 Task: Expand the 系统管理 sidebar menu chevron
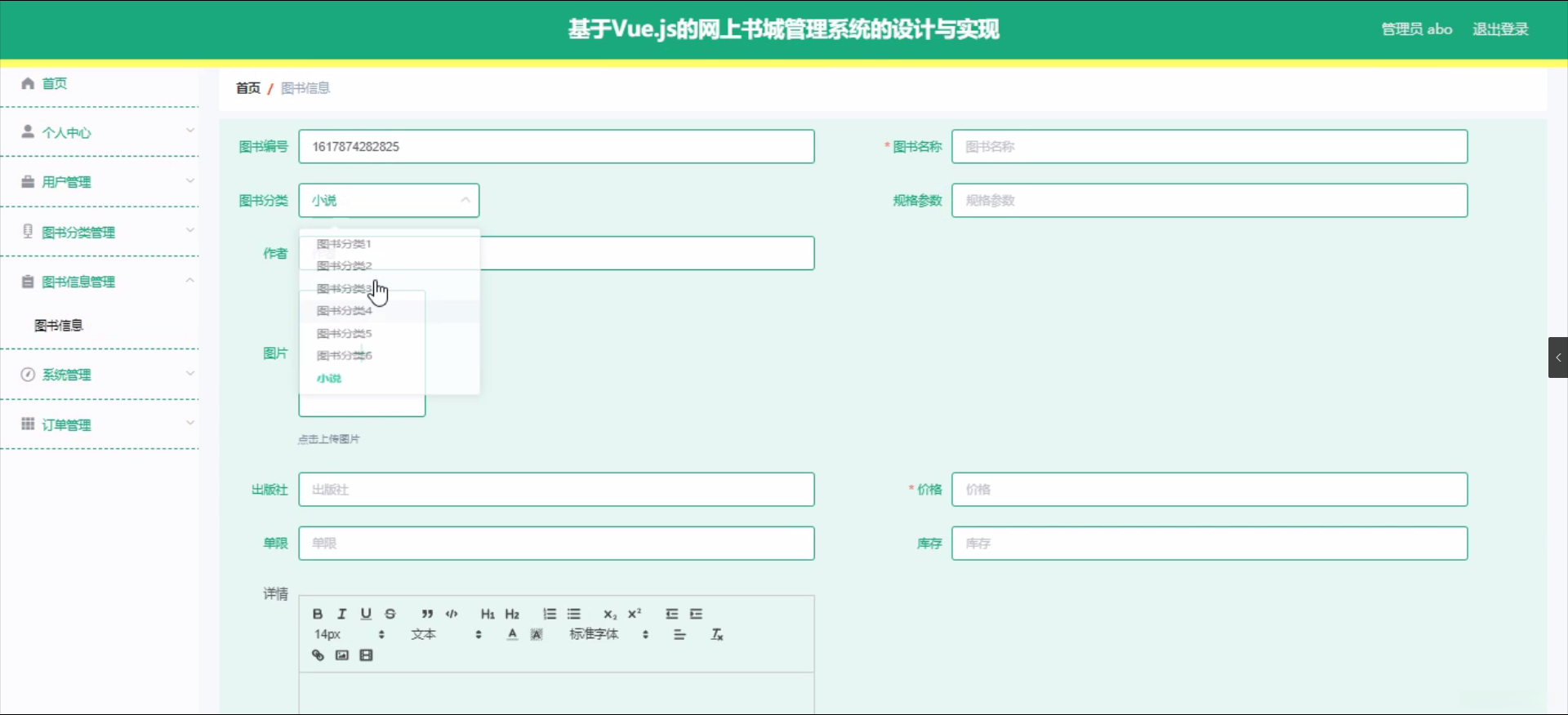coord(189,374)
